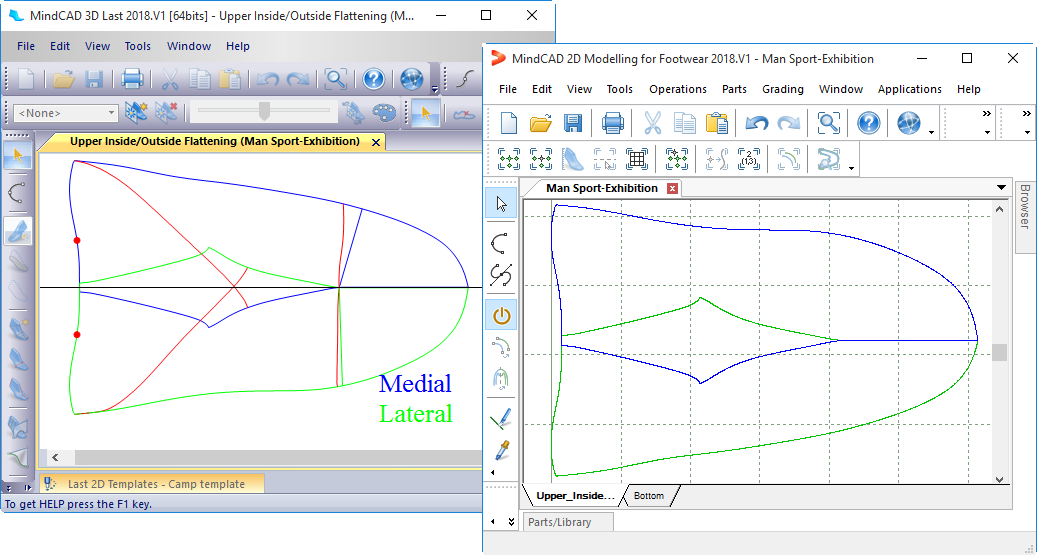The width and height of the screenshot is (1037, 555).
Task: Open dropdown arrow beside globe in 2D toolbar
Action: [931, 132]
